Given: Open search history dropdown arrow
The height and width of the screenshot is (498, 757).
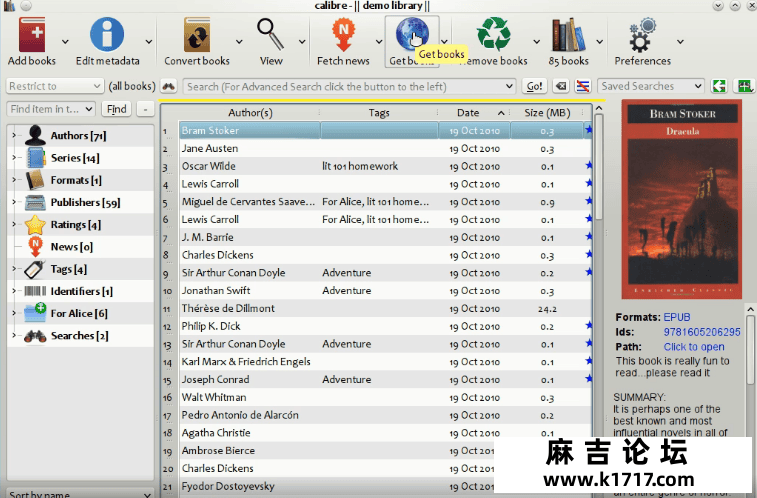Looking at the screenshot, I should [x=509, y=86].
